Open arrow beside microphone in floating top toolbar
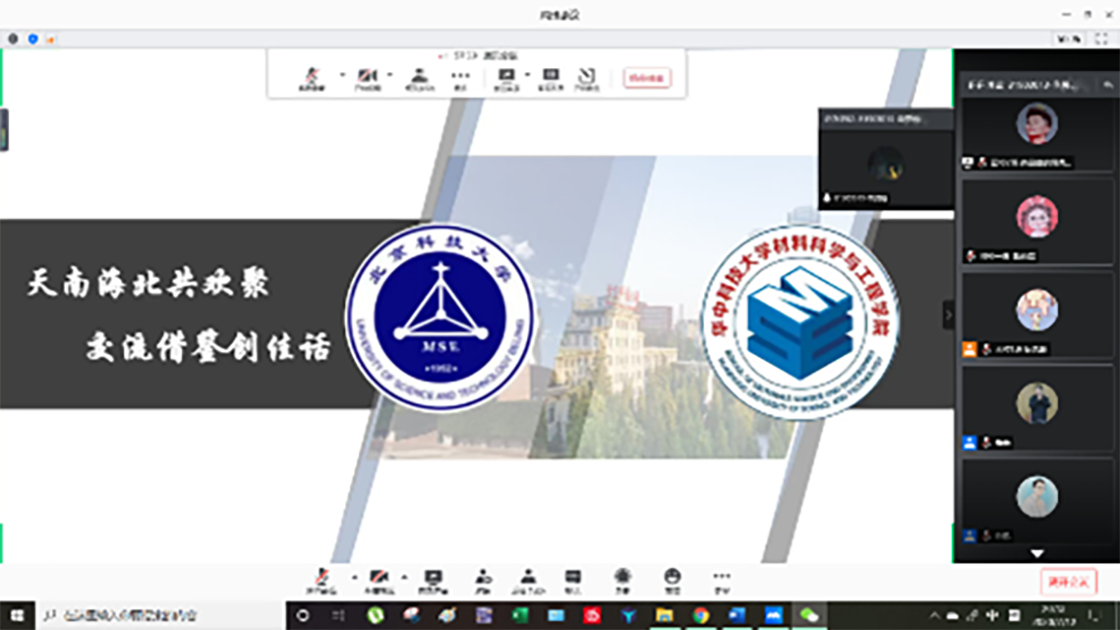Screen dimensions: 1120x630 (342, 74)
